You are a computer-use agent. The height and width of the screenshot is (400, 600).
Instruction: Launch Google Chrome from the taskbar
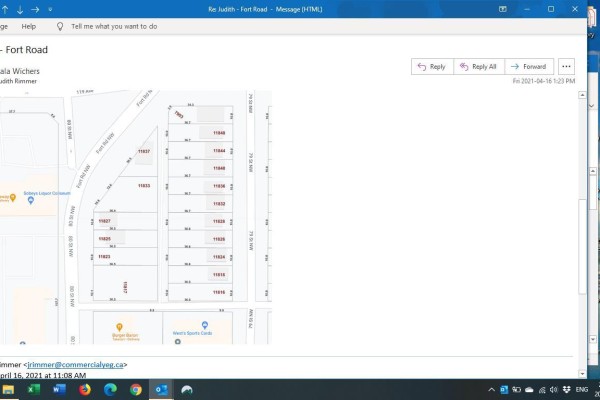pos(136,390)
